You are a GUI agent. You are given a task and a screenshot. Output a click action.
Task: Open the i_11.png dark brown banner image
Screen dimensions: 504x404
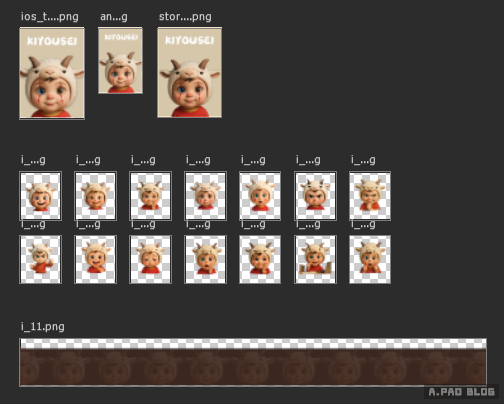pyautogui.click(x=253, y=362)
